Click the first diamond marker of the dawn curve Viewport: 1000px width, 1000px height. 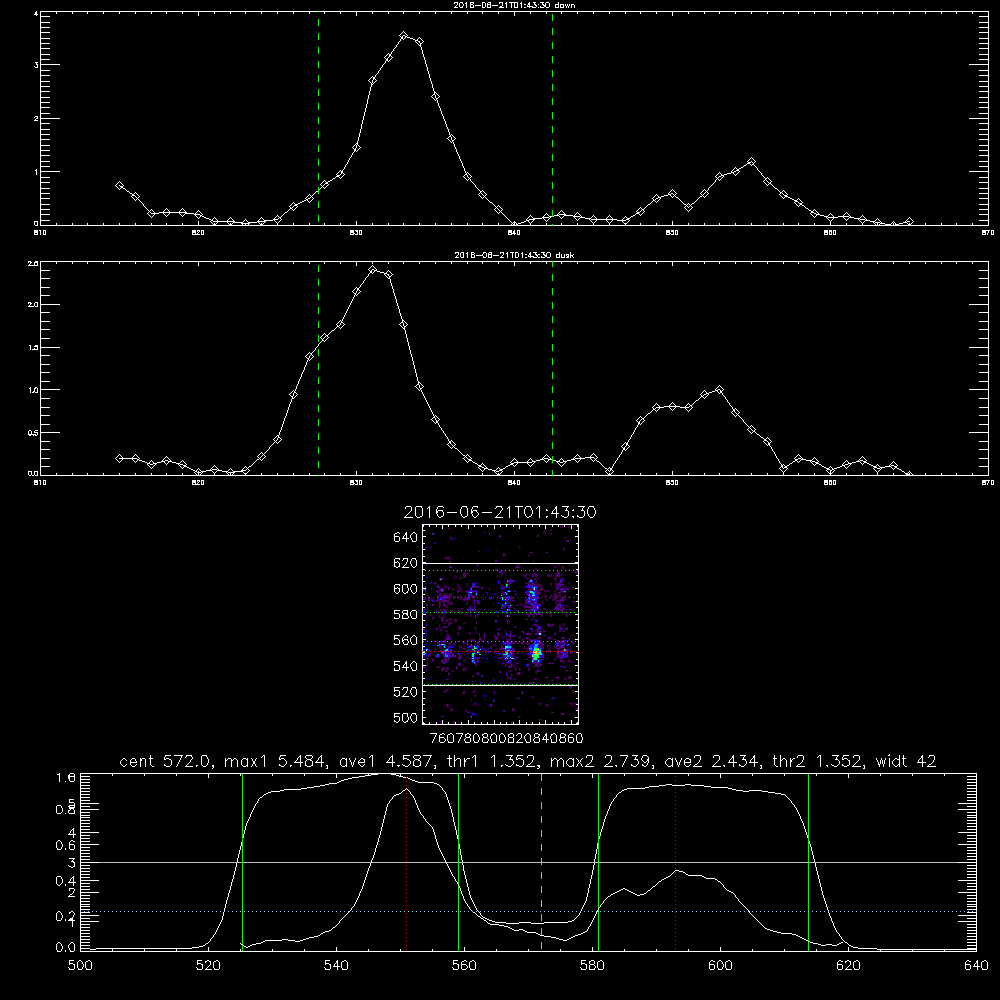coord(119,186)
